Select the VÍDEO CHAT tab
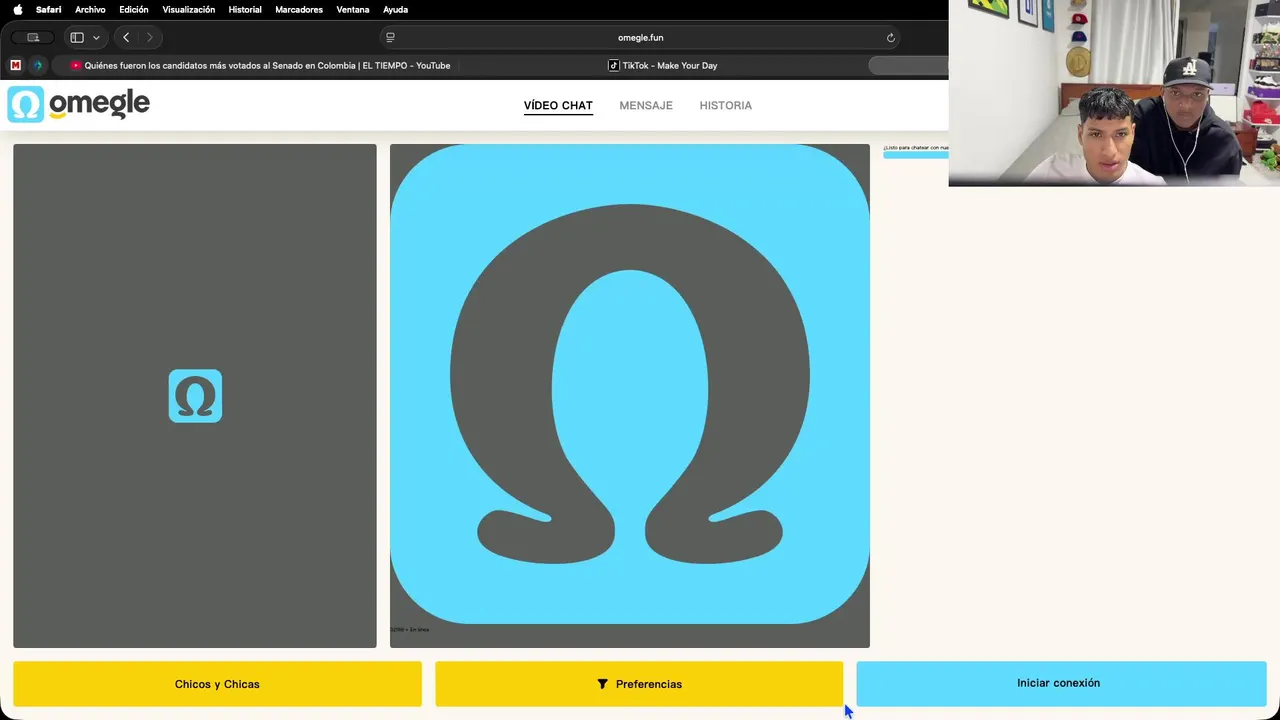The height and width of the screenshot is (720, 1280). (x=558, y=105)
